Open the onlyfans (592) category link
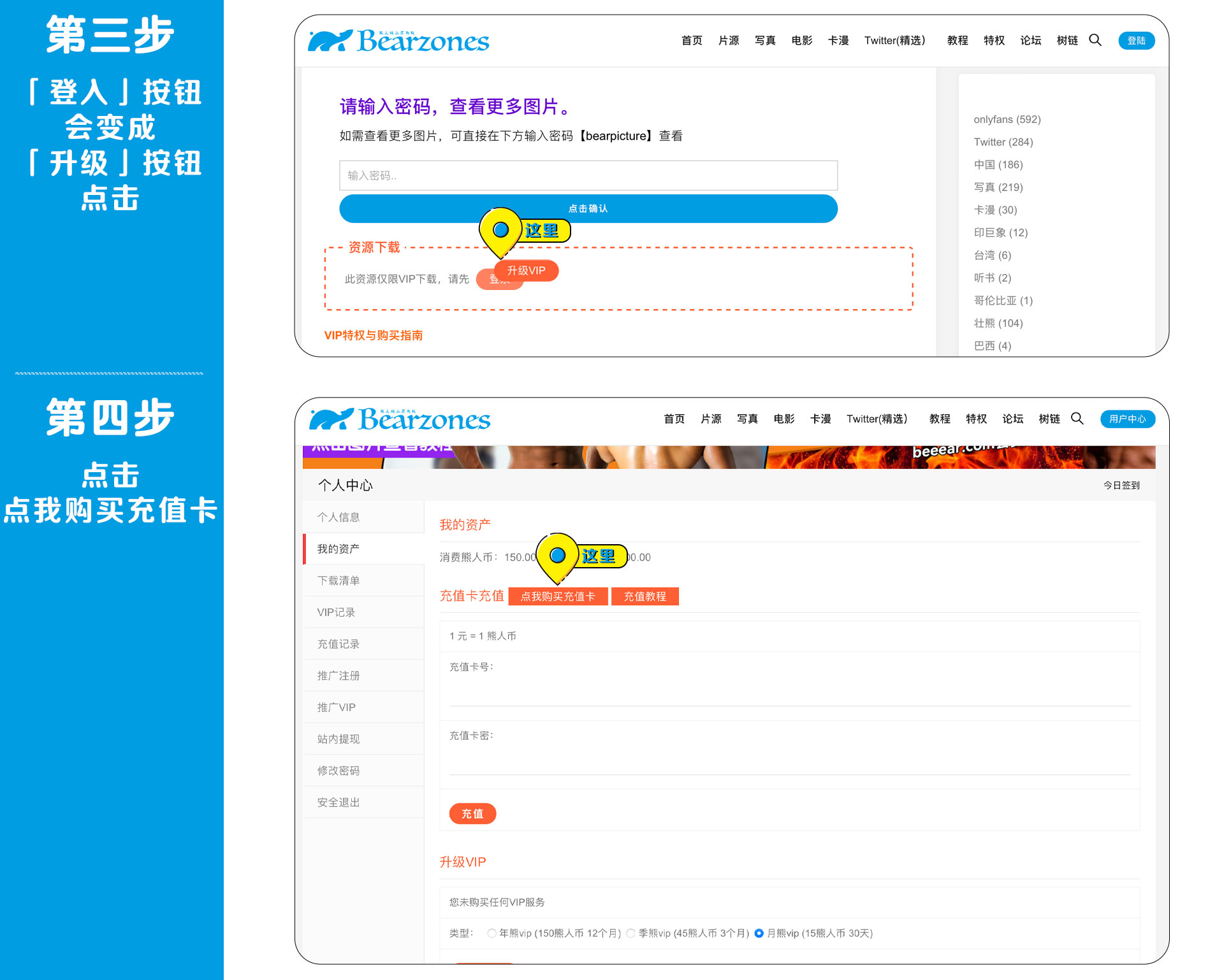This screenshot has height=980, width=1224. 1007,119
